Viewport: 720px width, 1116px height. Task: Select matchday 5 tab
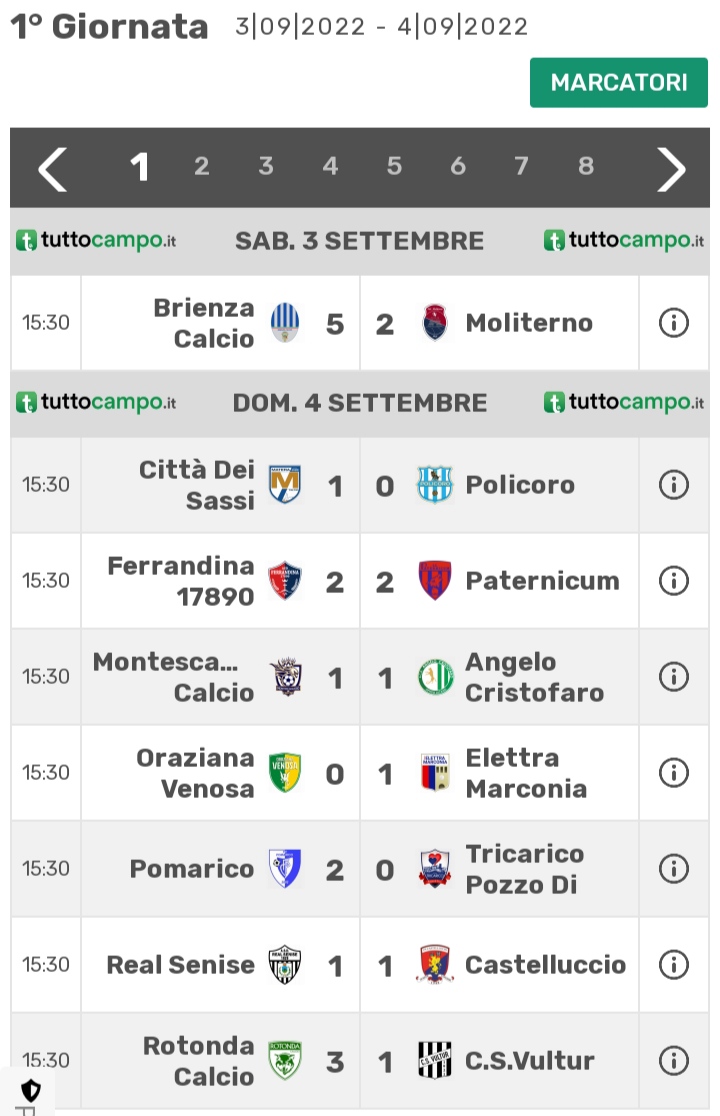click(394, 167)
